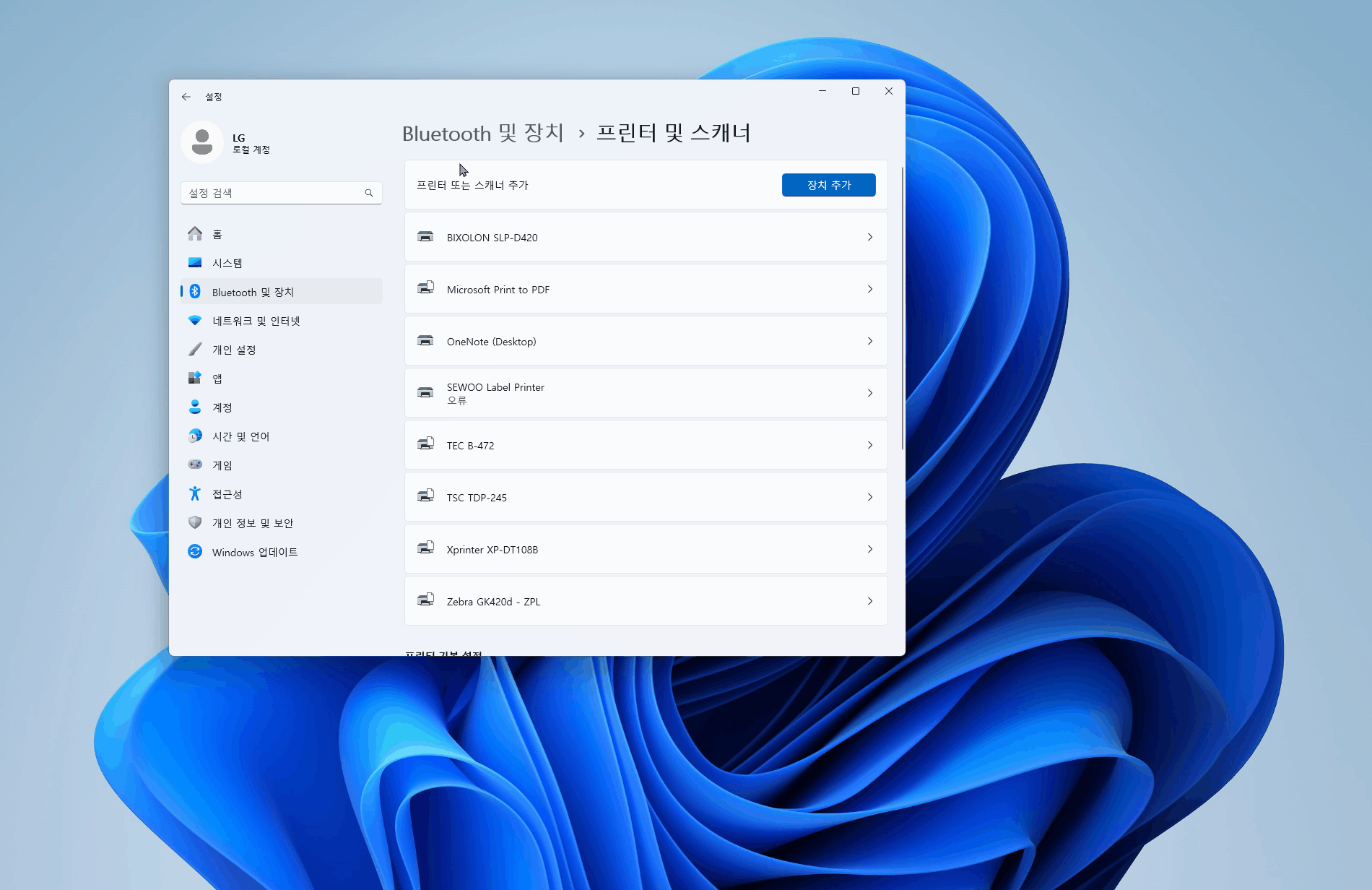Select the BIXOLON SLP-D420 printer name
Viewport: 1372px width, 890px height.
click(x=492, y=238)
